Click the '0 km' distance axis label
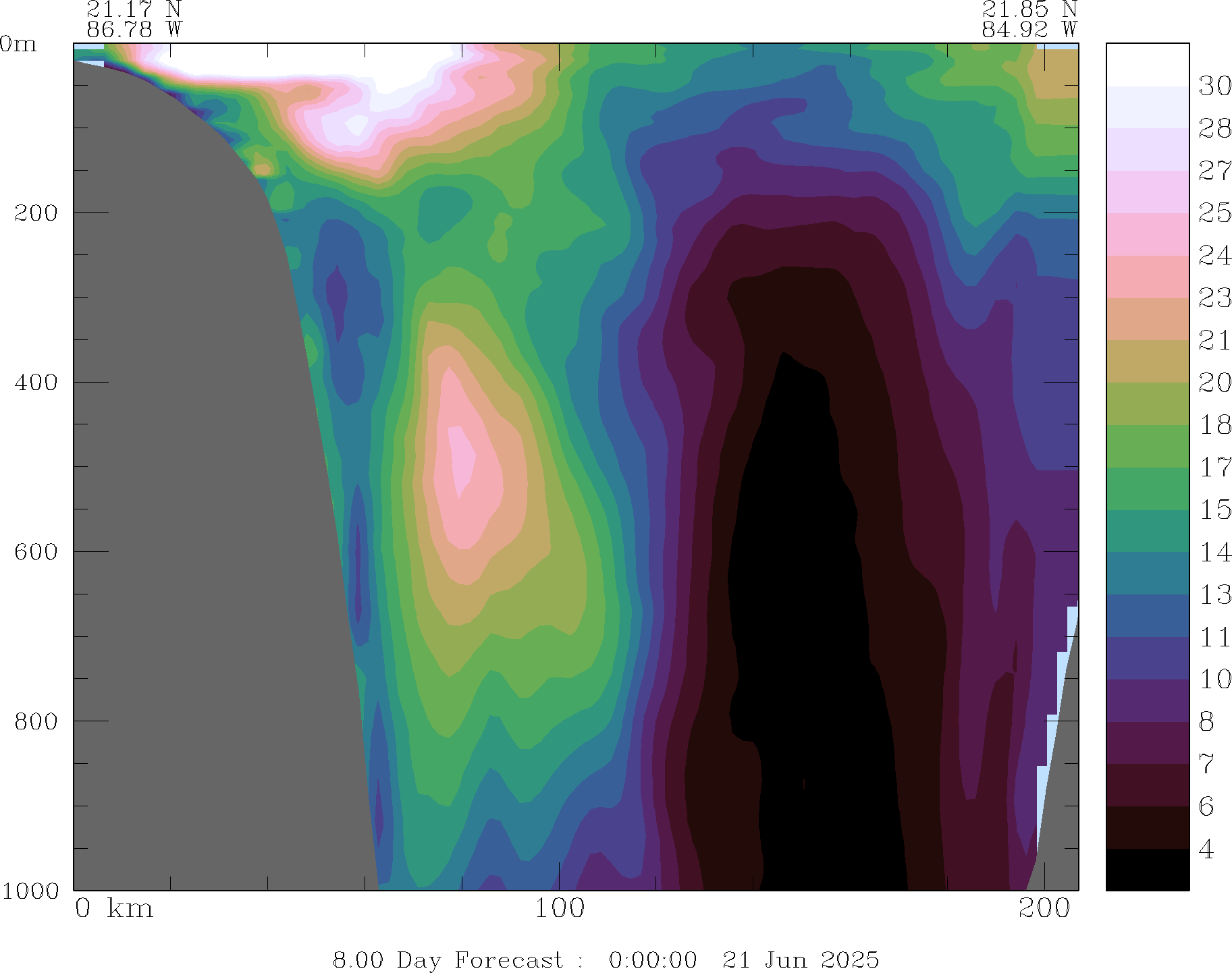The width and height of the screenshot is (1232, 973). click(x=113, y=909)
